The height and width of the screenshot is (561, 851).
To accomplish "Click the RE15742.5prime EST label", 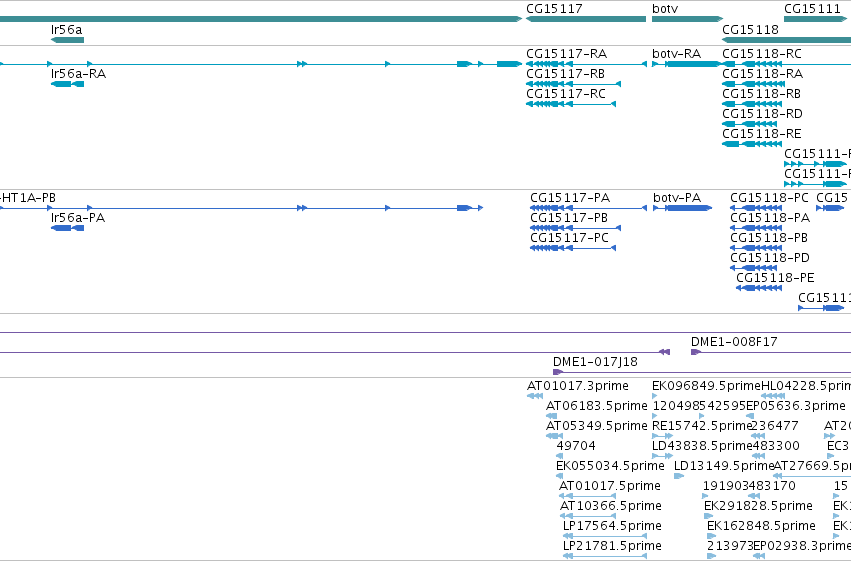I will pyautogui.click(x=702, y=426).
